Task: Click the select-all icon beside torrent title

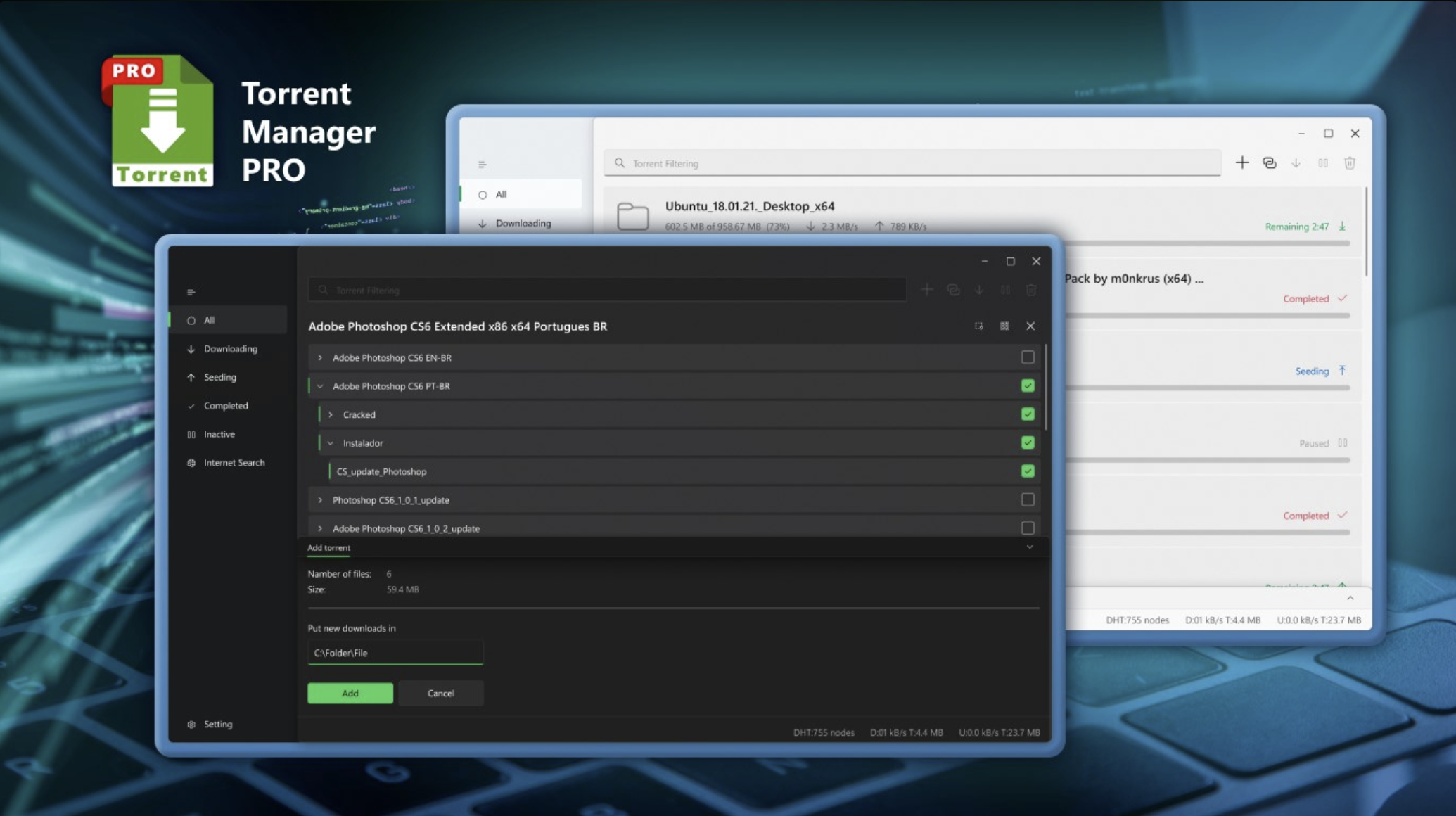Action: [978, 326]
